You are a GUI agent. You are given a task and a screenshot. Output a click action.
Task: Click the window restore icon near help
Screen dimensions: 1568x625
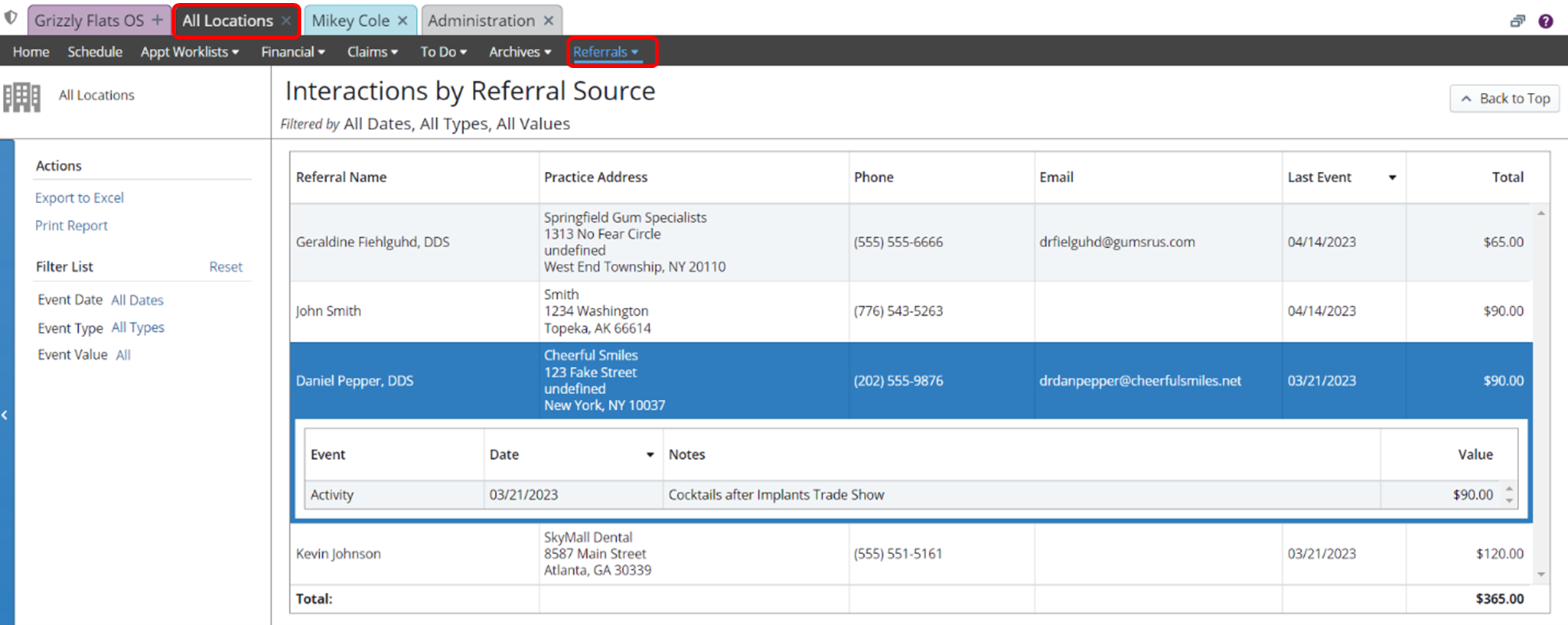1518,21
